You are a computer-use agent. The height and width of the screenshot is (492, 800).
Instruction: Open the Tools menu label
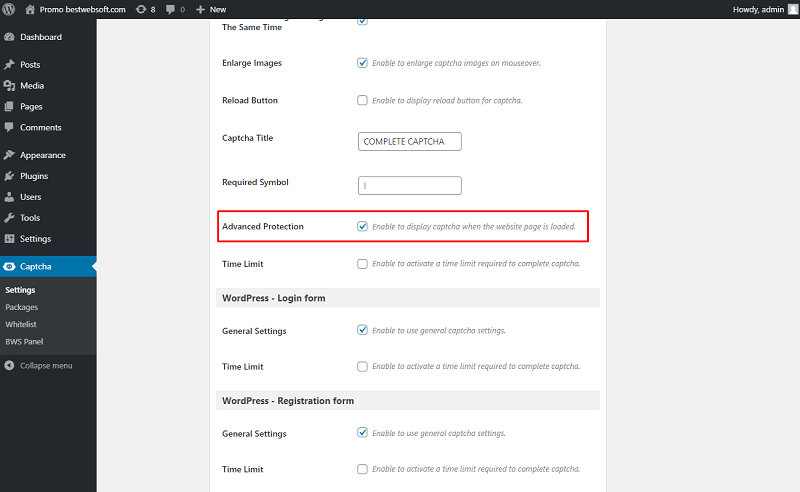coord(30,217)
